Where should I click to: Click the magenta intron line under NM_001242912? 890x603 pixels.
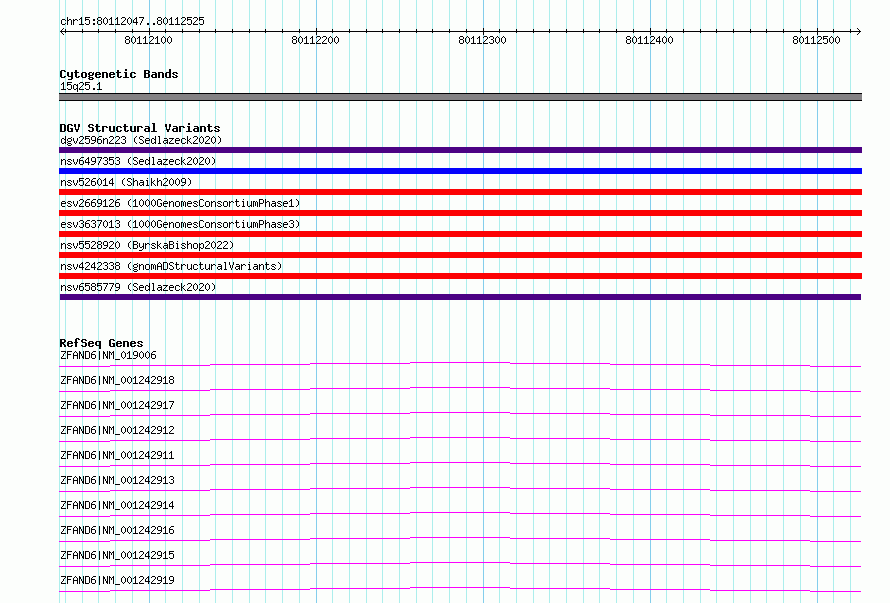point(460,438)
